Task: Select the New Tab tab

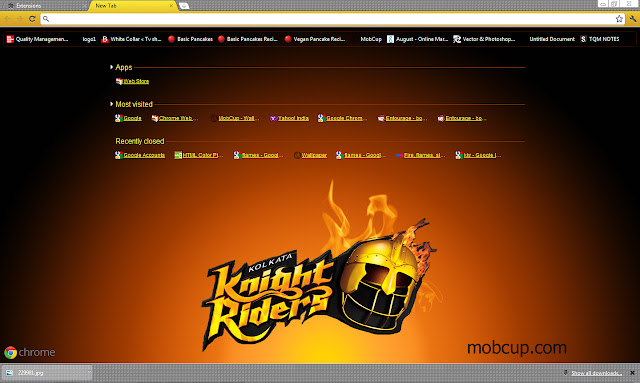Action: pos(133,6)
